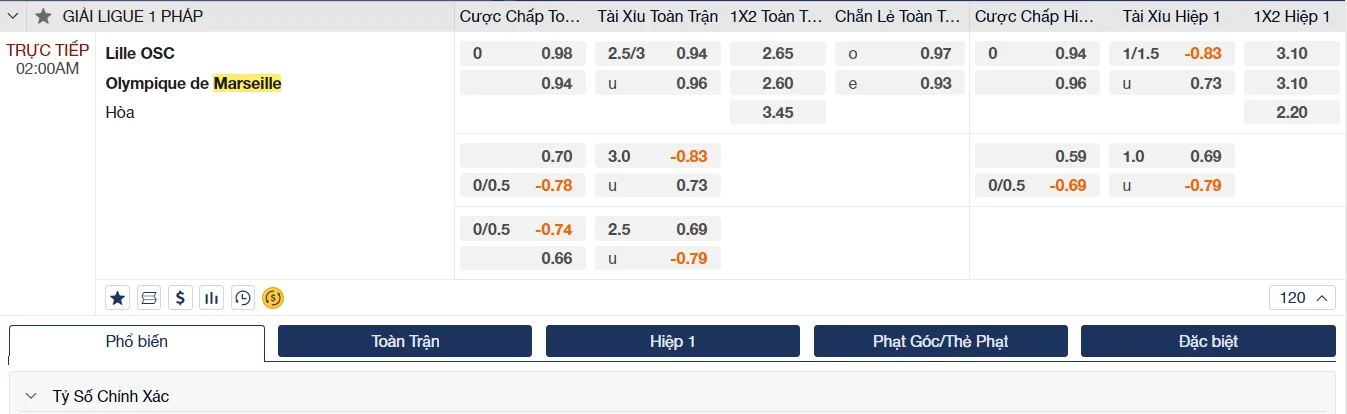Click the blue star favorite icon under the match
The image size is (1347, 414).
118,297
